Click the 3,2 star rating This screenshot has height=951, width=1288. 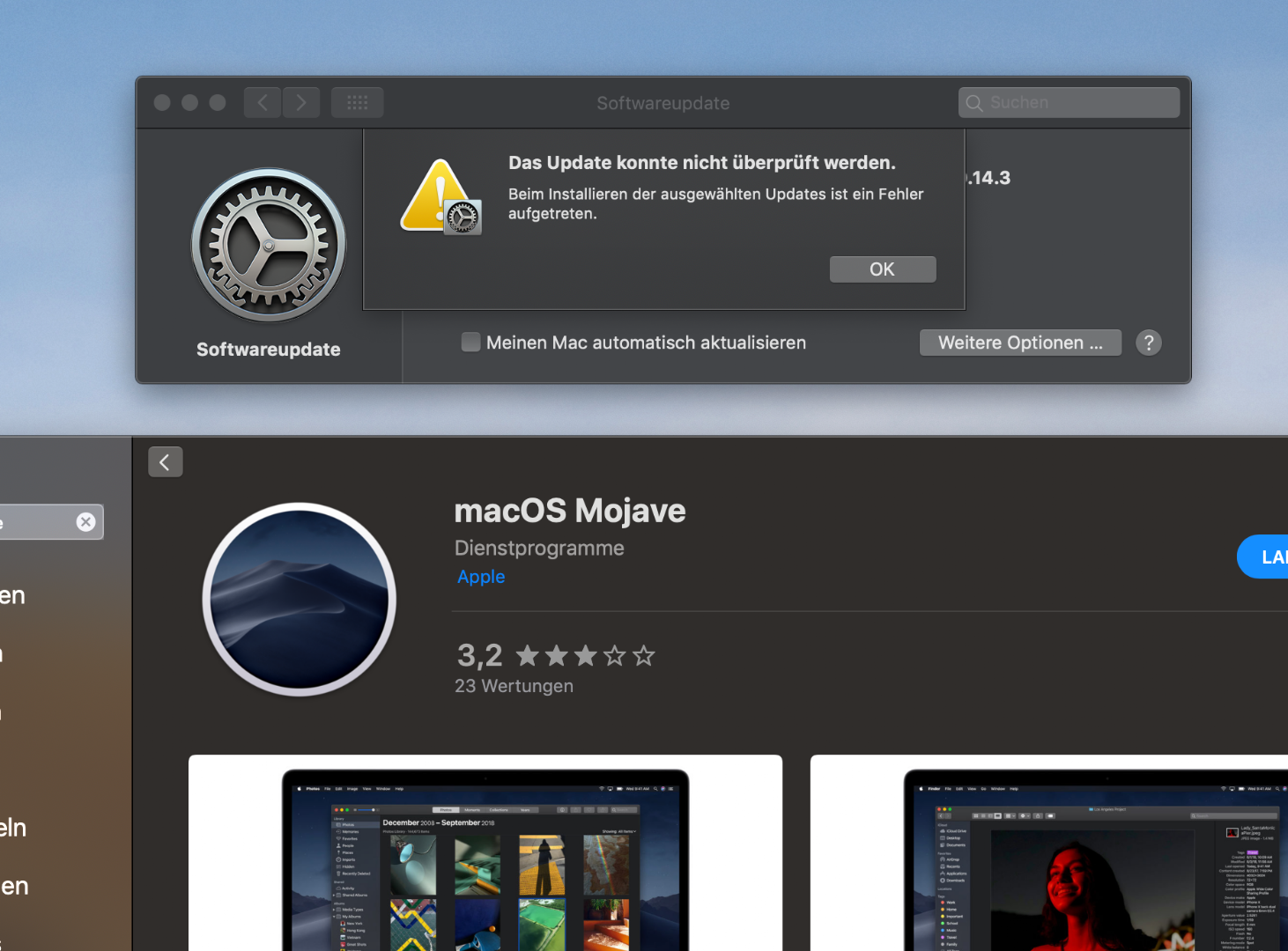556,655
